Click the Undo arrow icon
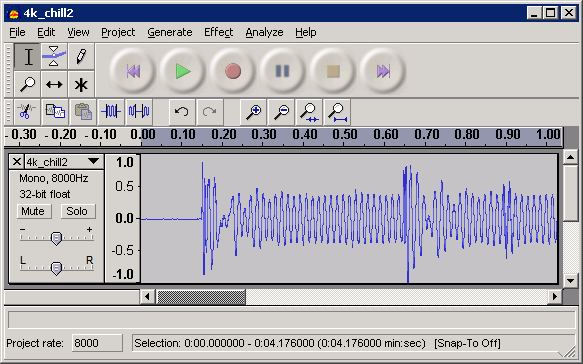Image resolution: width=583 pixels, height=364 pixels. (x=182, y=112)
